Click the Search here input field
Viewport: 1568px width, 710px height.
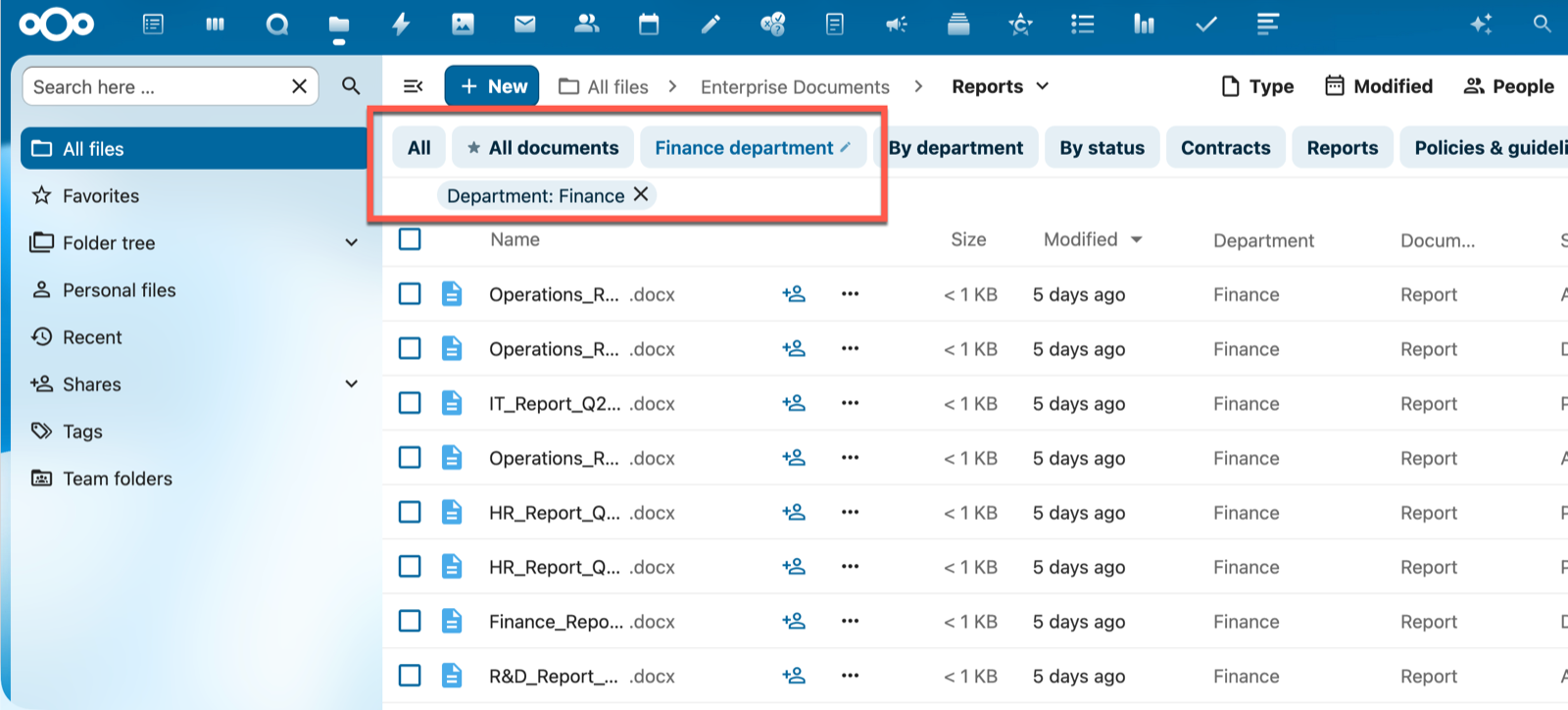(x=157, y=87)
